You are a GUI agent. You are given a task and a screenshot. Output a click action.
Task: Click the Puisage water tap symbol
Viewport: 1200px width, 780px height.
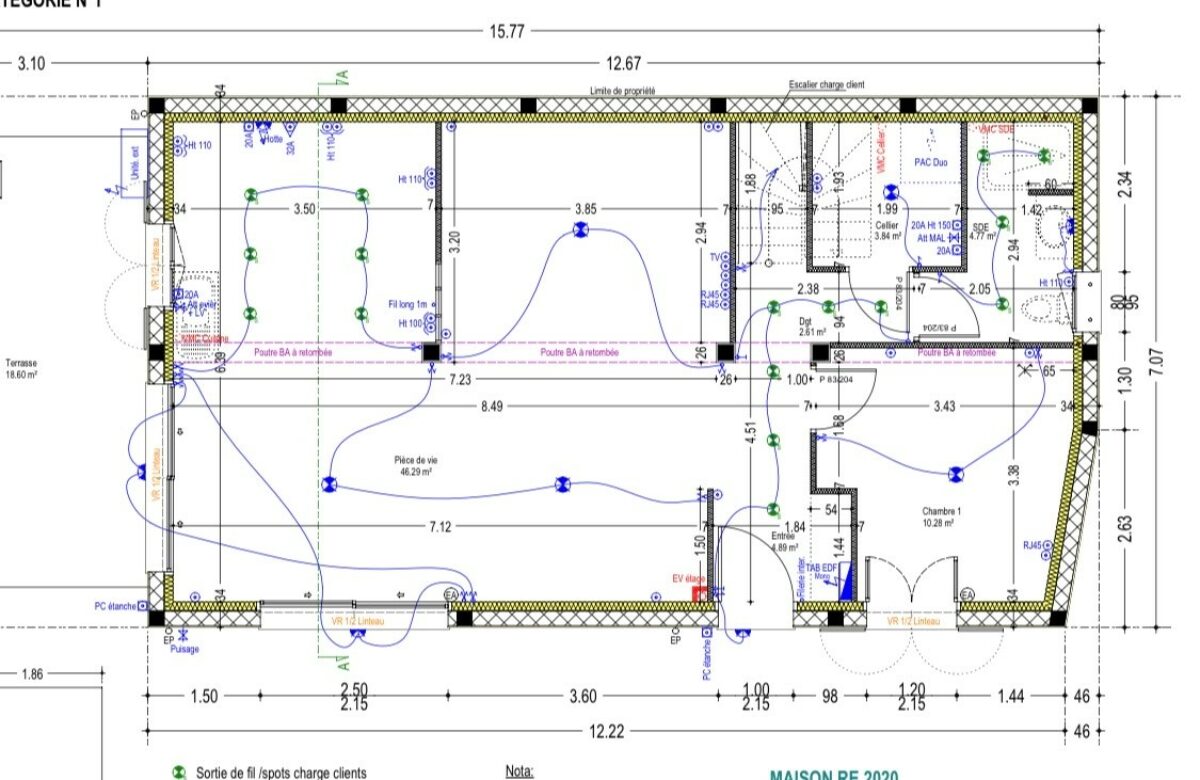tap(183, 634)
